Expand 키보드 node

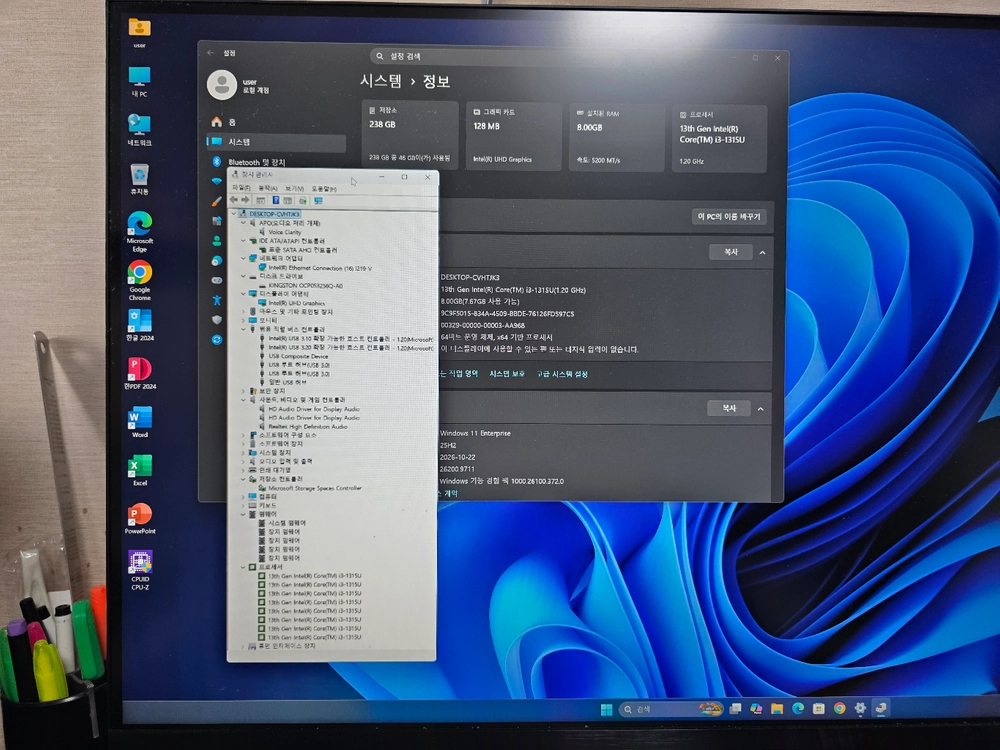243,504
